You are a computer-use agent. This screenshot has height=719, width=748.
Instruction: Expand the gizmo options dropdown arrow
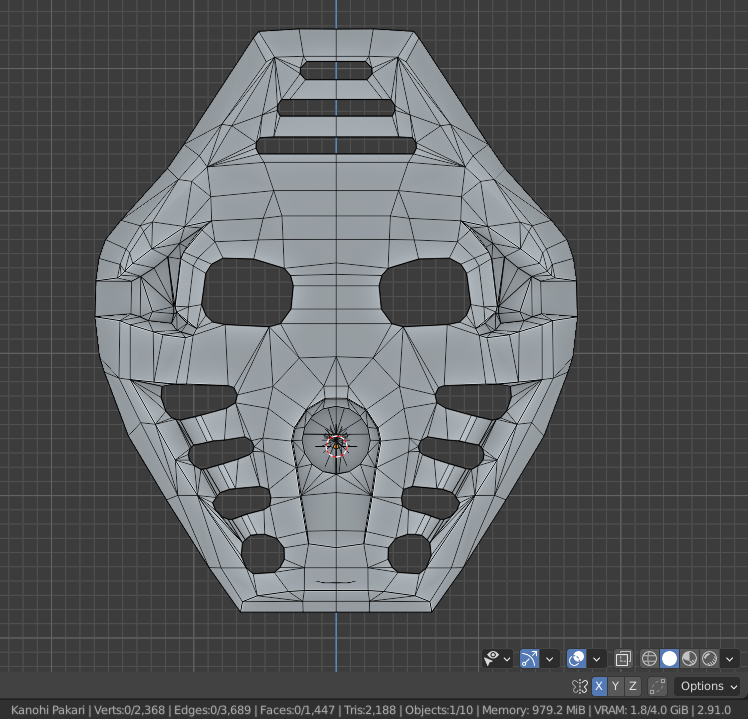(550, 659)
